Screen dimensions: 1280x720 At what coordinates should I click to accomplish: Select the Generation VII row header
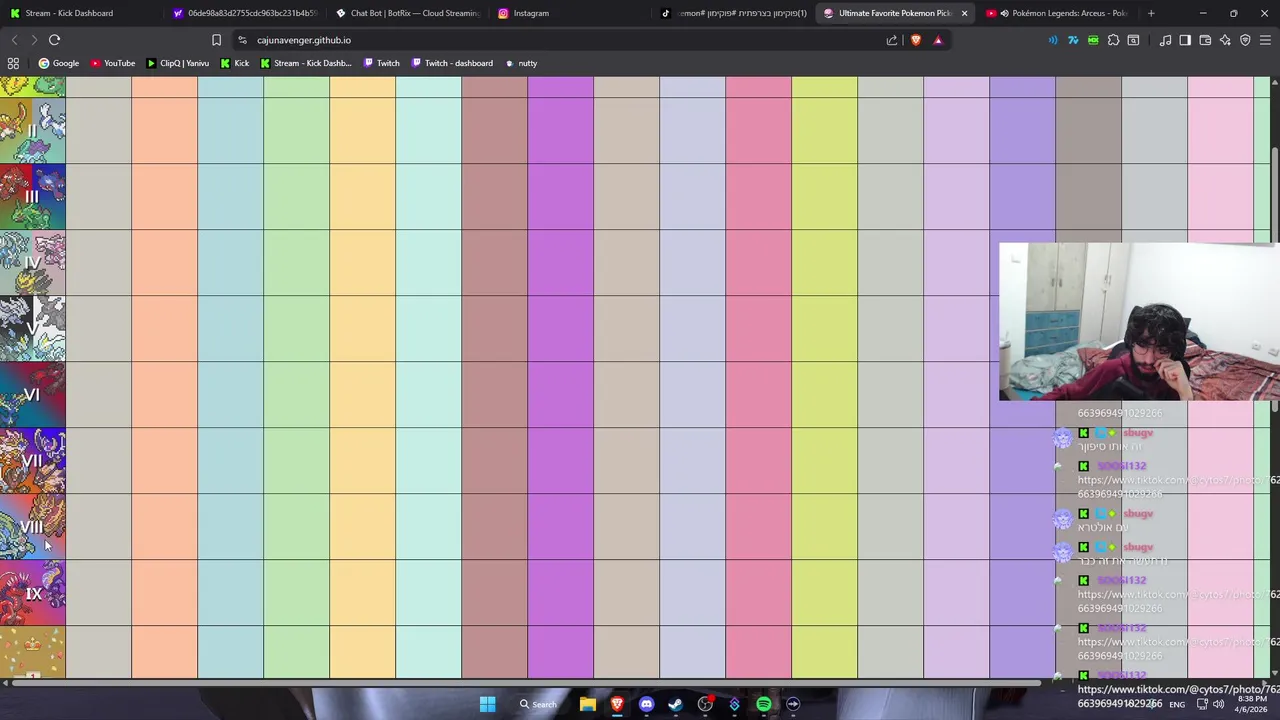point(33,461)
